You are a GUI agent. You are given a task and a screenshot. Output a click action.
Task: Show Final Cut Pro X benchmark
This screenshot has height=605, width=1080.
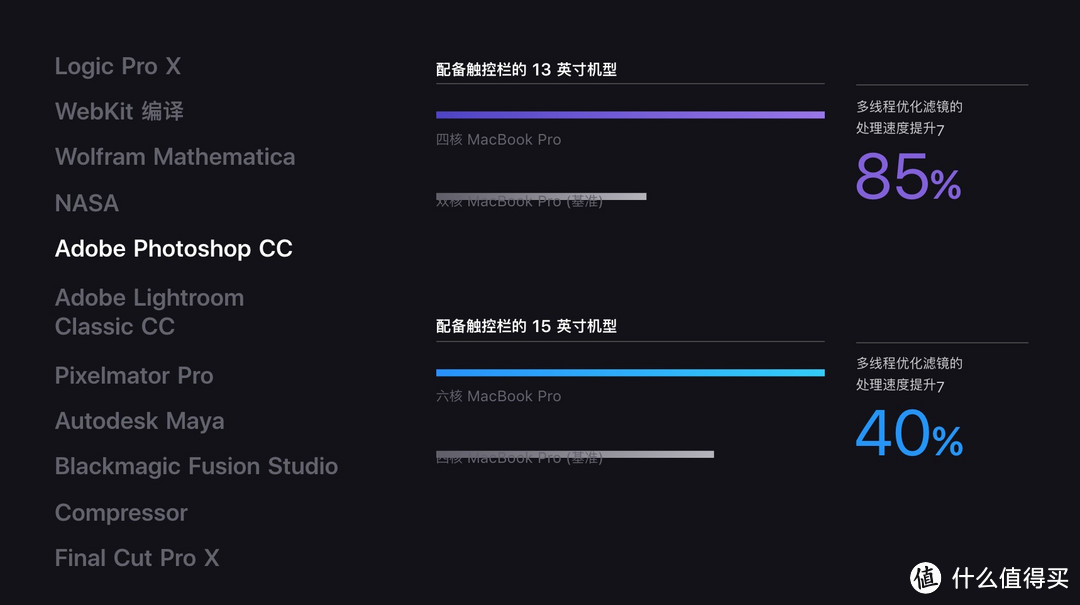(137, 557)
